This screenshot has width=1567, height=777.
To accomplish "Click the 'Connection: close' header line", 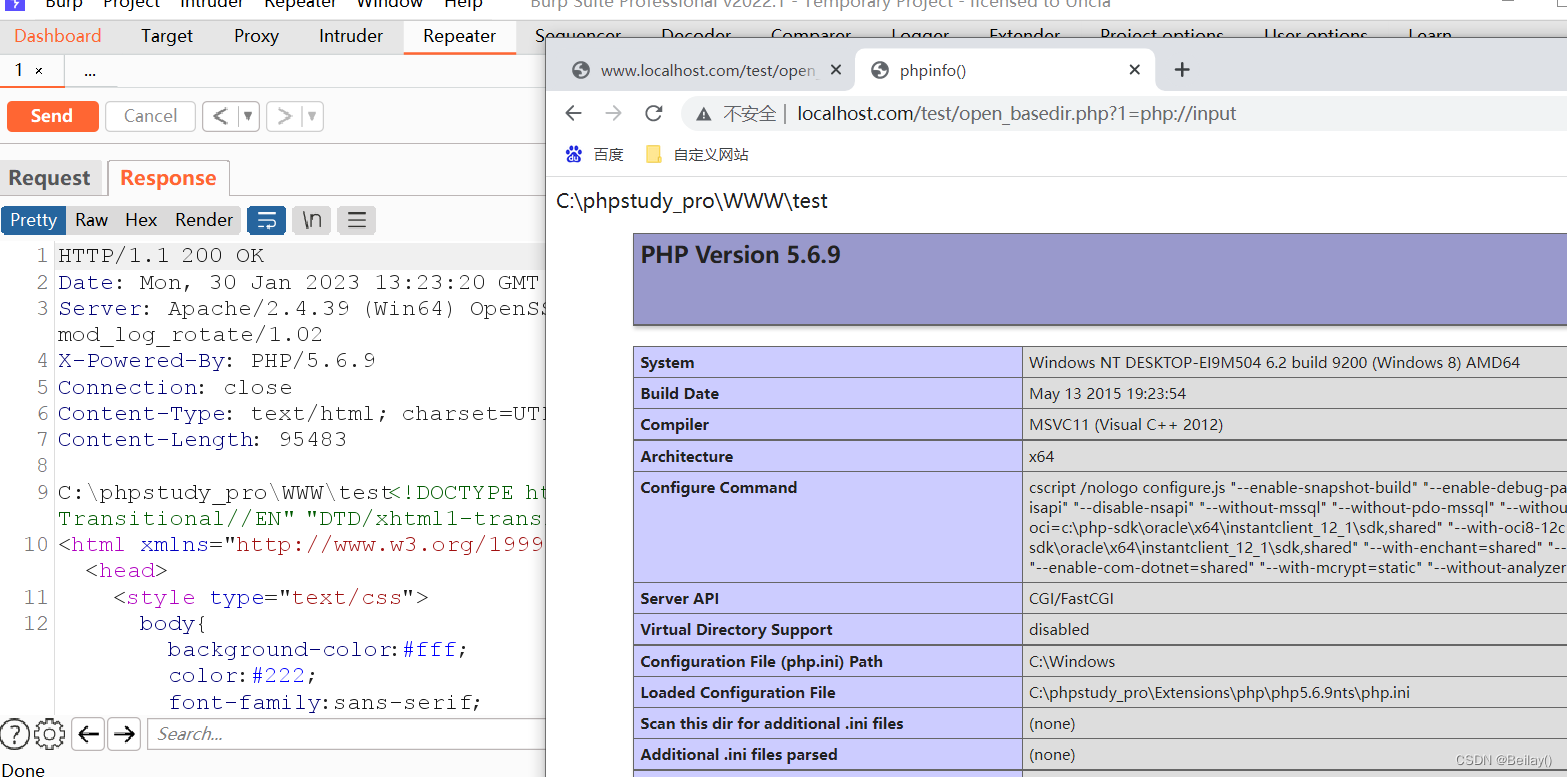I will click(175, 388).
